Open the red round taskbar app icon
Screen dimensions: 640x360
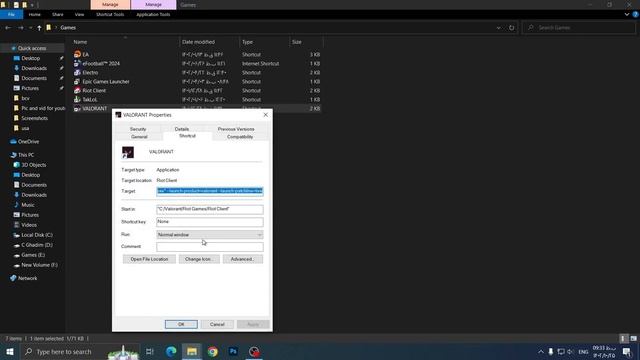(254, 351)
